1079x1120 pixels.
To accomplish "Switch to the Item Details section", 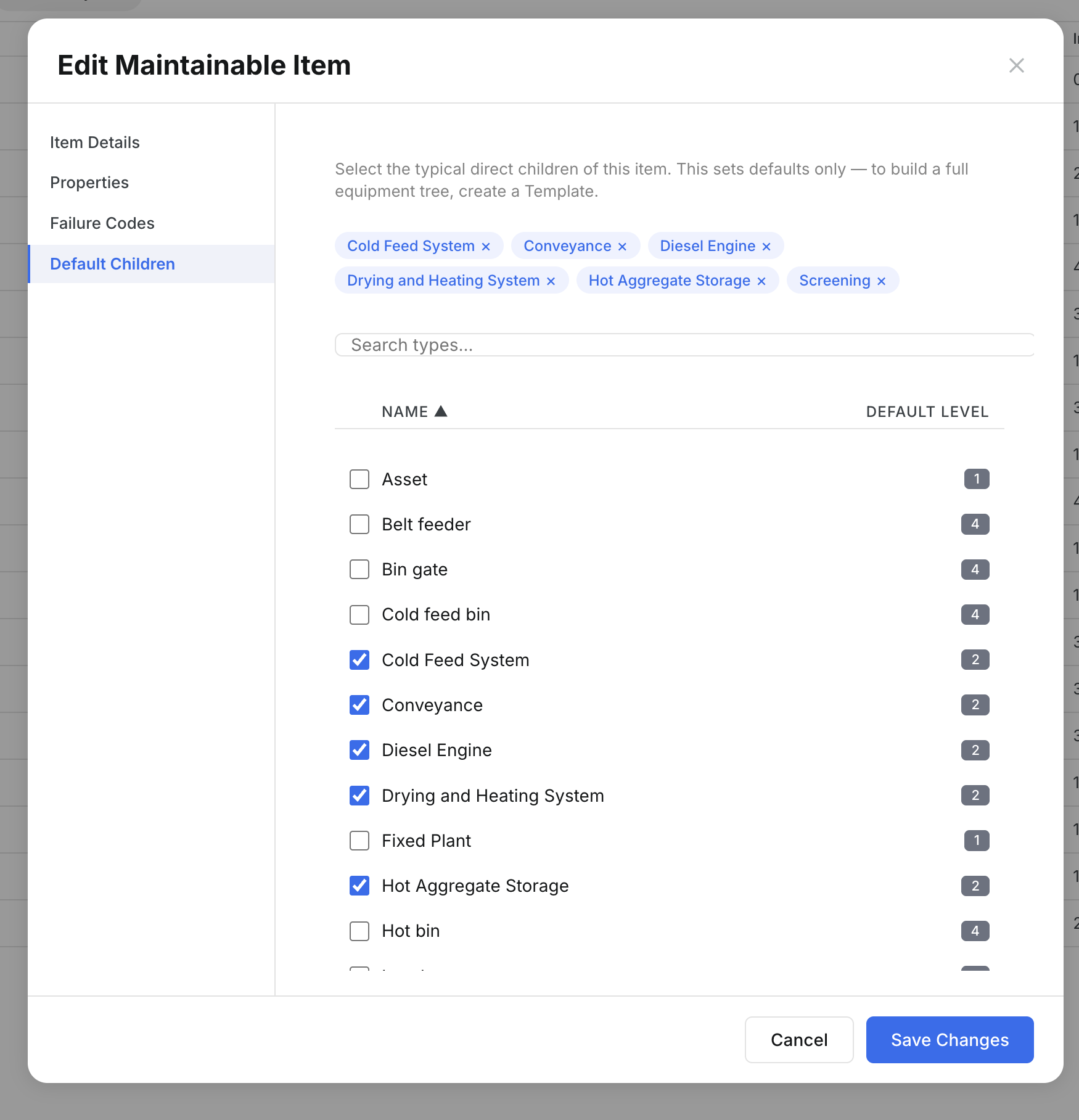I will [x=94, y=142].
